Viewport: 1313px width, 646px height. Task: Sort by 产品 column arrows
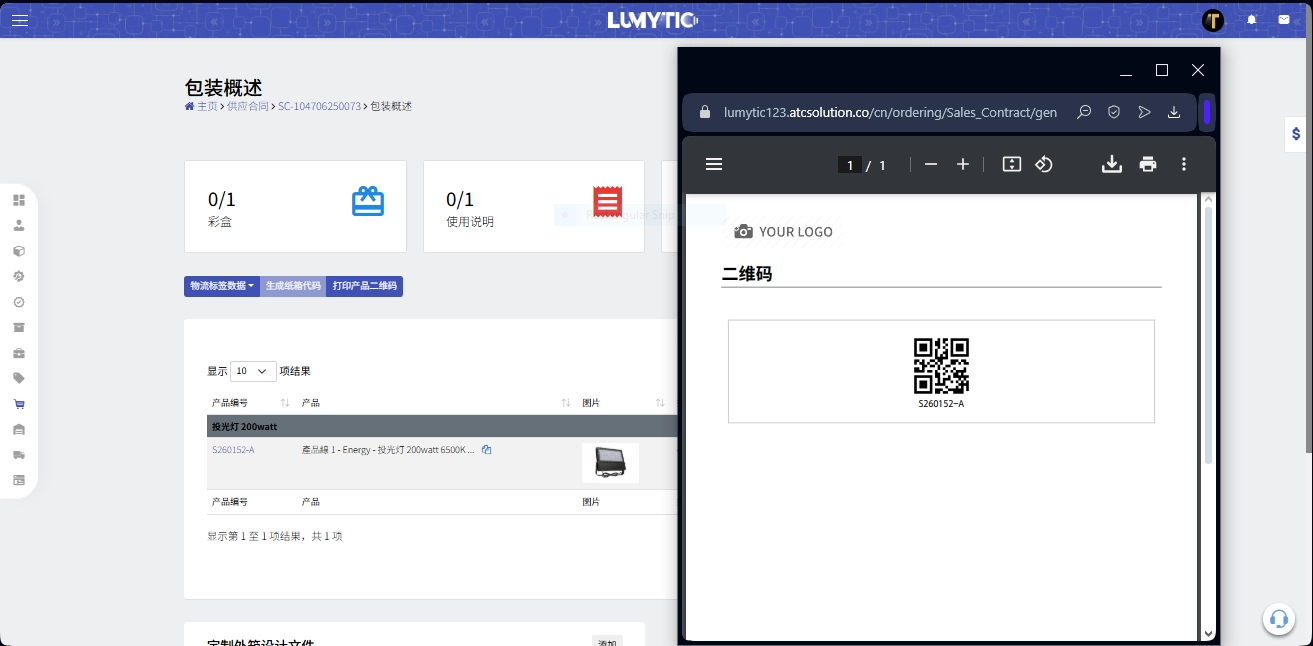566,403
